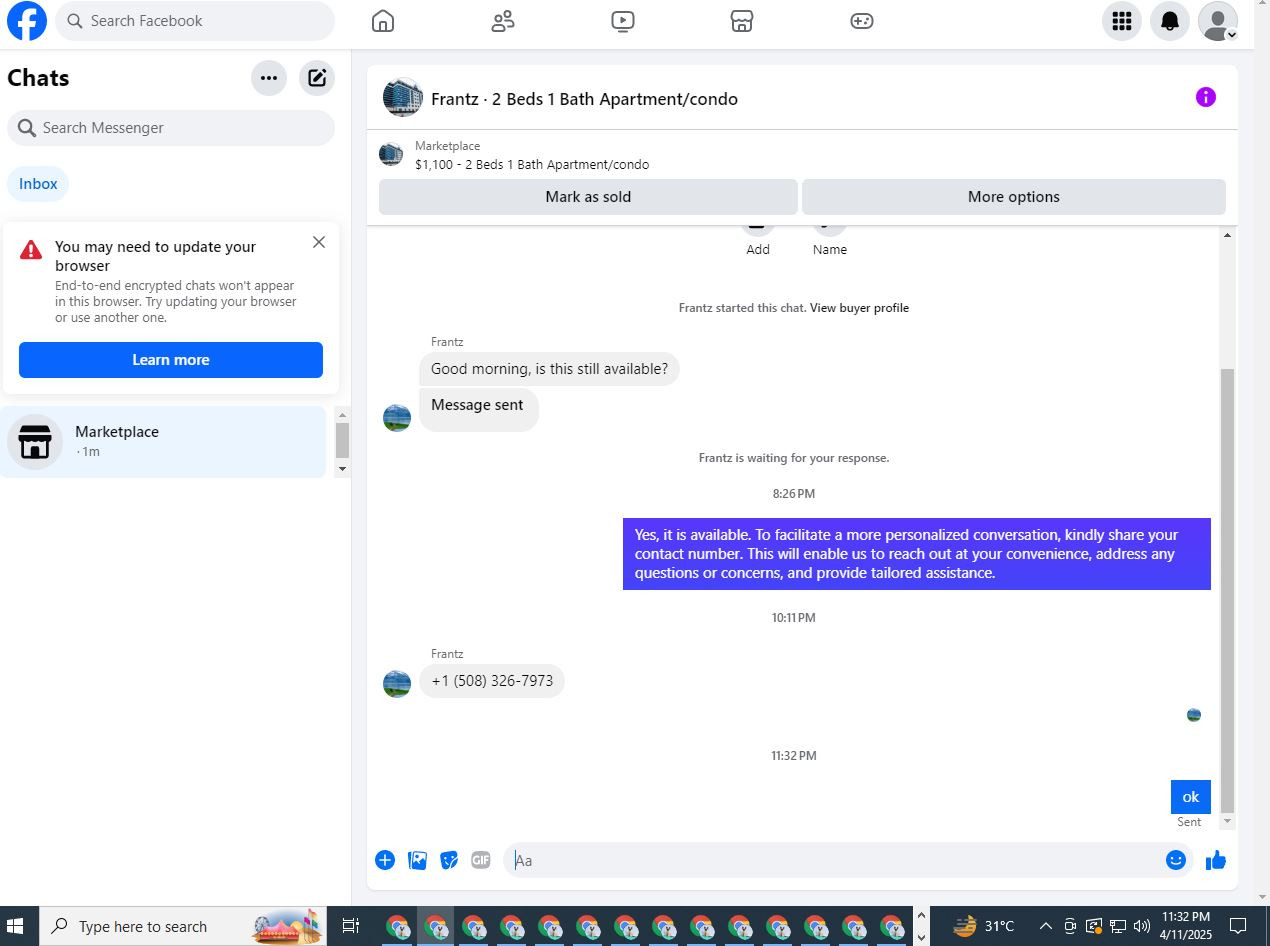Go to the Friends icon in top navigation
This screenshot has height=946, width=1270.
tap(503, 21)
